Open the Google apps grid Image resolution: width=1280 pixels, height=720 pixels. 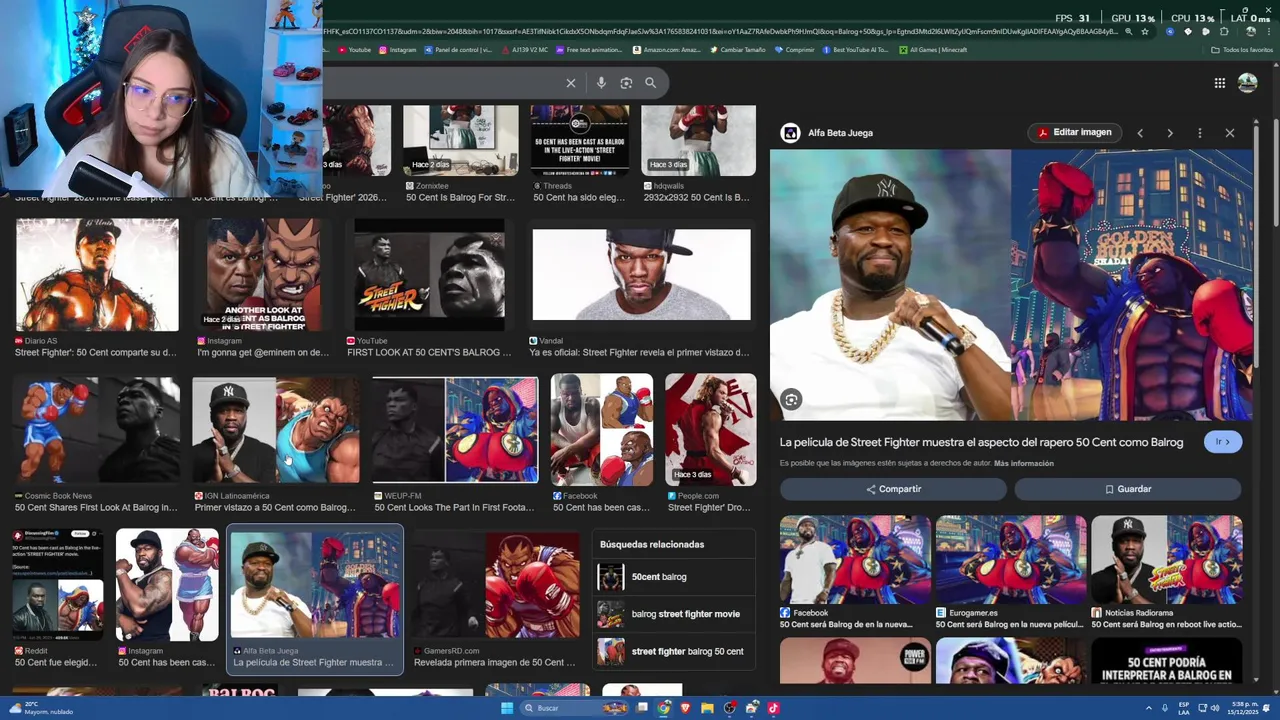tap(1220, 83)
